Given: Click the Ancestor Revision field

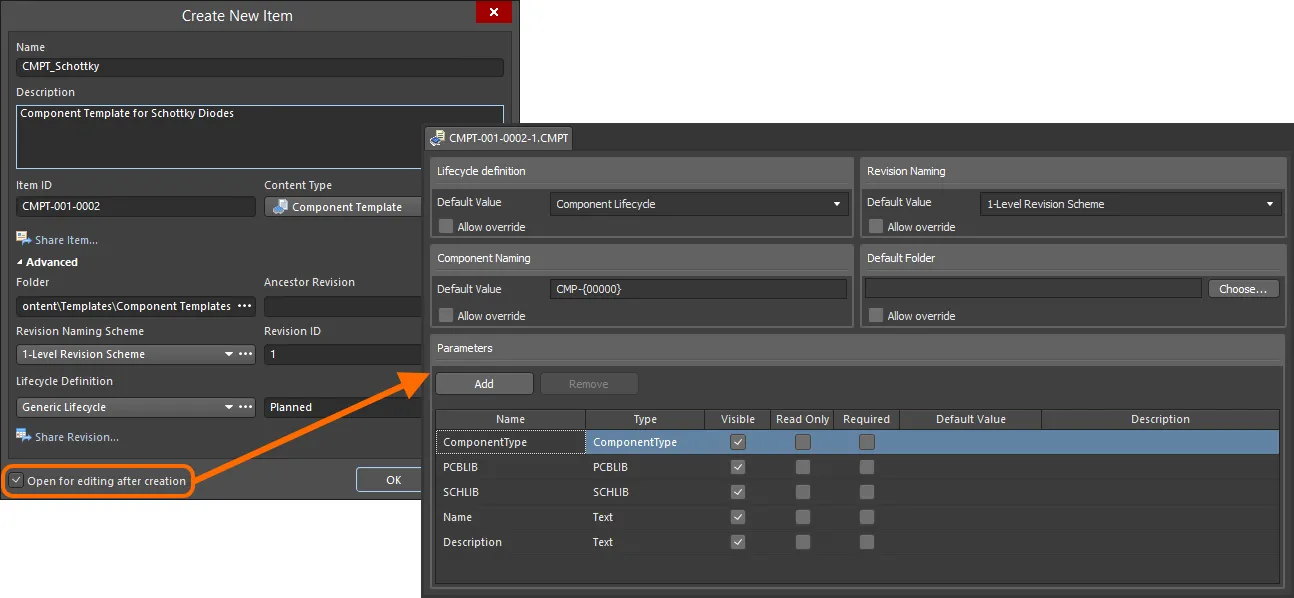Looking at the screenshot, I should click(342, 307).
